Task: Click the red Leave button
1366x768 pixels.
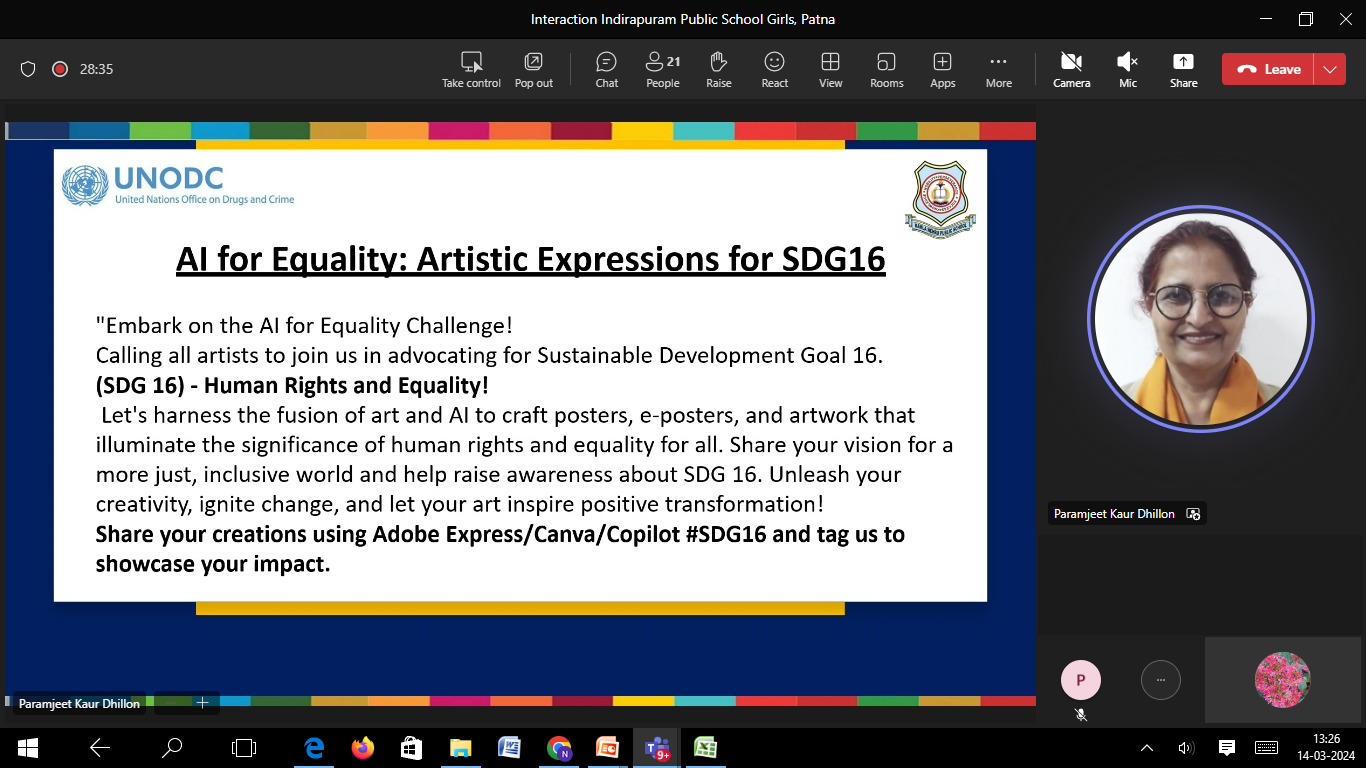Action: [1268, 69]
